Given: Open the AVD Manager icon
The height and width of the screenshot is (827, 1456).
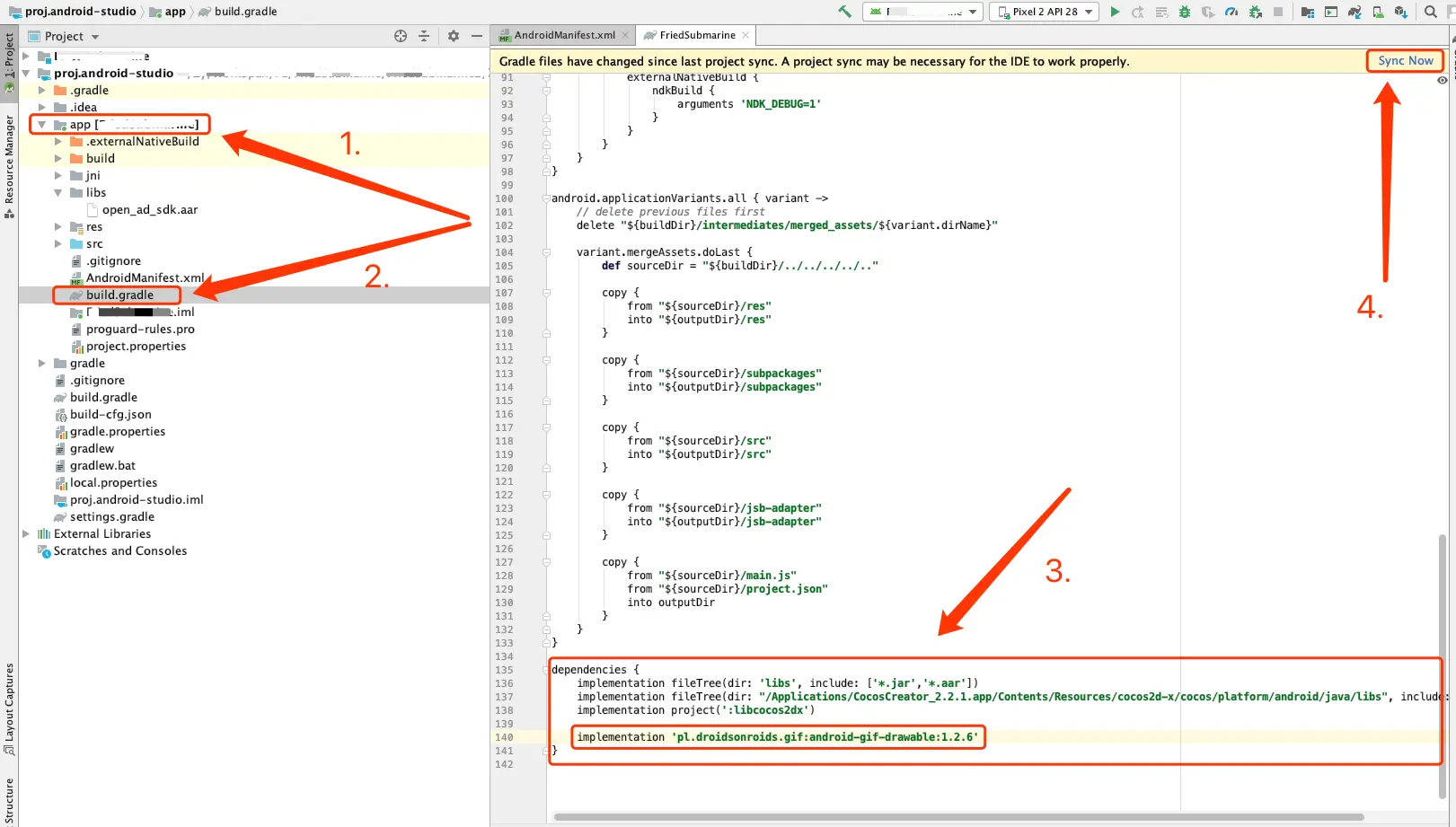Looking at the screenshot, I should pos(1378,12).
